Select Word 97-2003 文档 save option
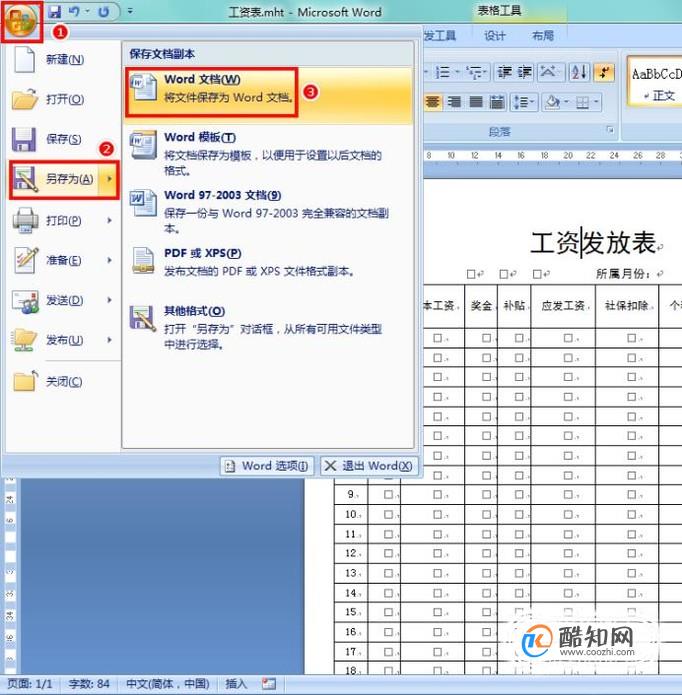The width and height of the screenshot is (682, 695). pos(269,212)
